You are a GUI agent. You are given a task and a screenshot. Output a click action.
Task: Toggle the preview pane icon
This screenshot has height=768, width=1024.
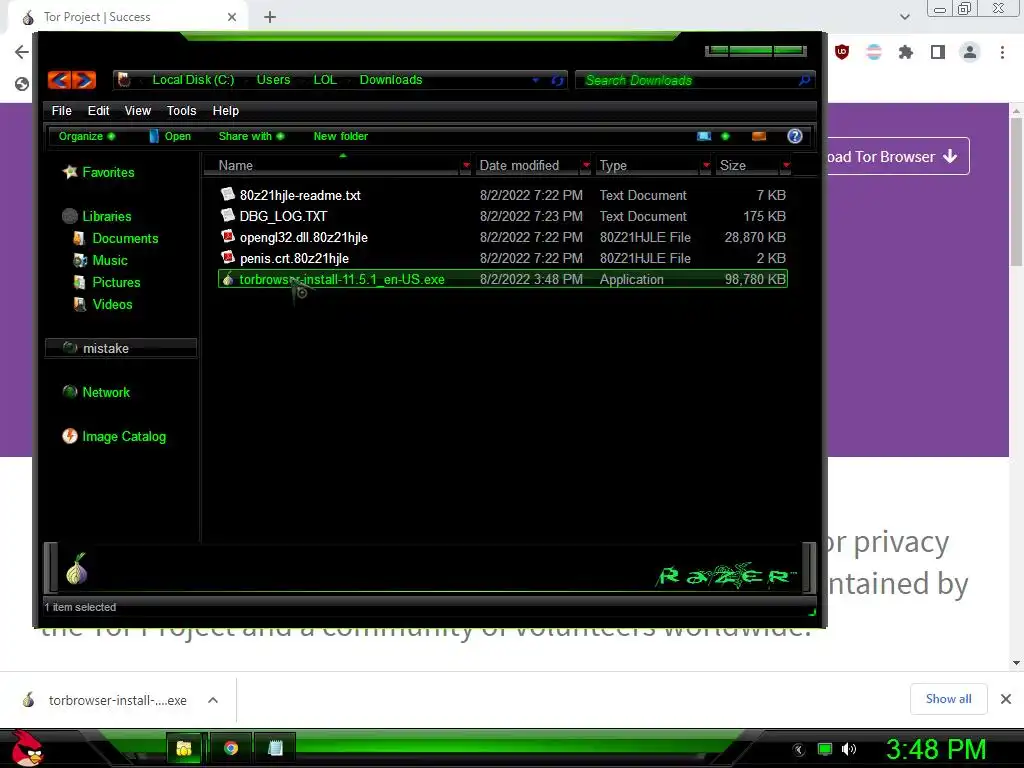pyautogui.click(x=759, y=136)
